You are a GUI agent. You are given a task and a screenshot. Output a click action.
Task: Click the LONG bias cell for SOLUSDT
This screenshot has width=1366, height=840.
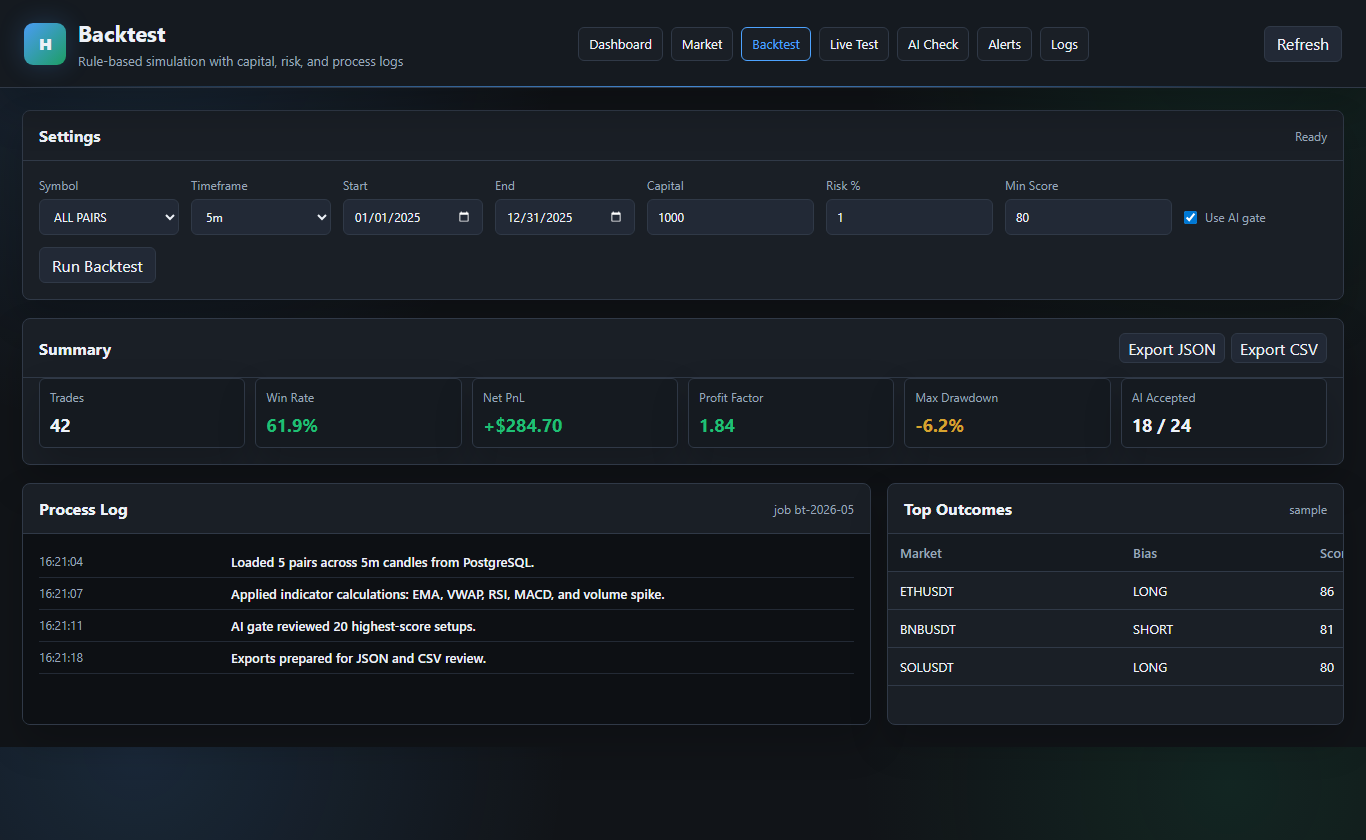1150,667
